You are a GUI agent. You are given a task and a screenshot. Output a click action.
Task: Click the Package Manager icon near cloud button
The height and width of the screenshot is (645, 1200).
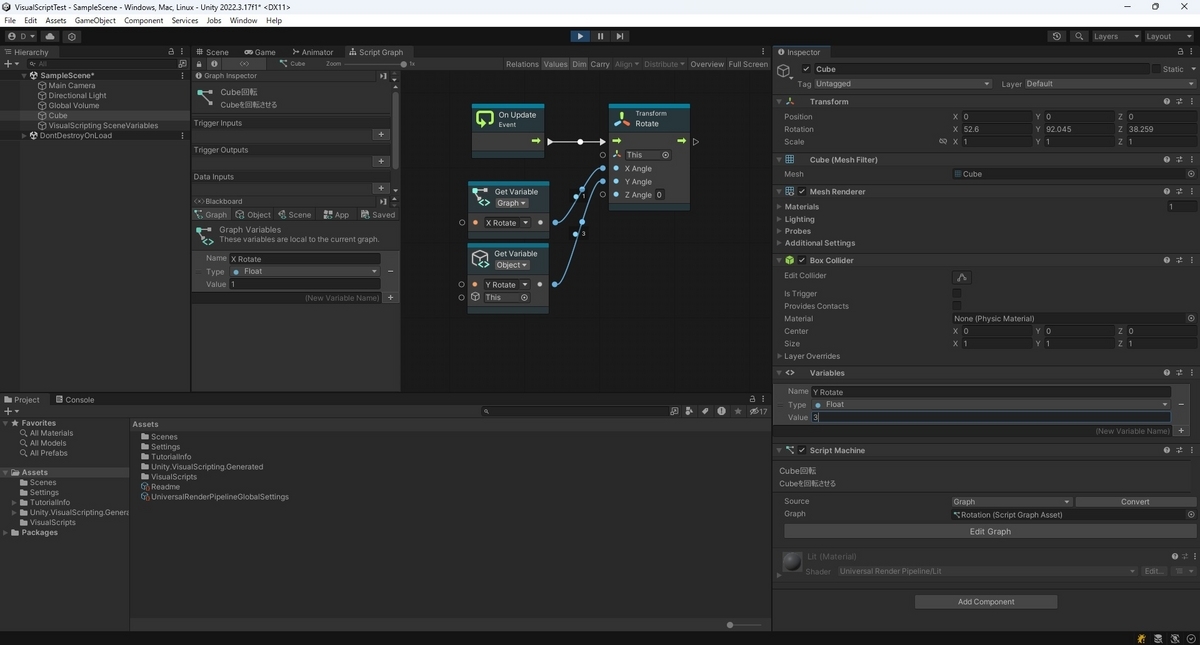coord(72,36)
